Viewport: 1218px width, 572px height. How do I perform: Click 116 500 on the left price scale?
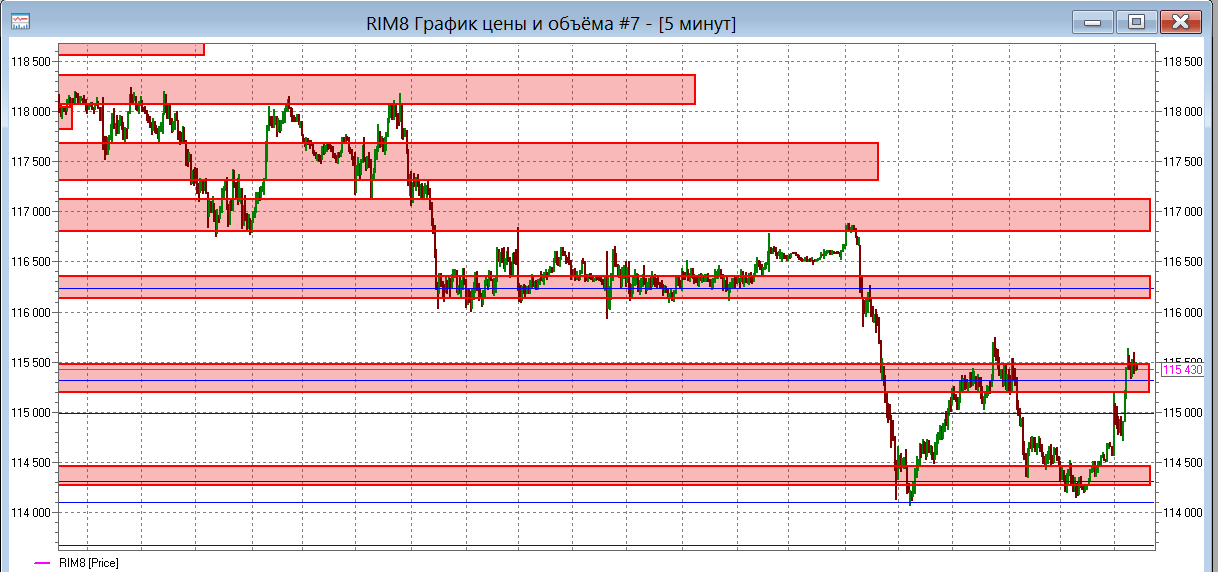(x=30, y=262)
